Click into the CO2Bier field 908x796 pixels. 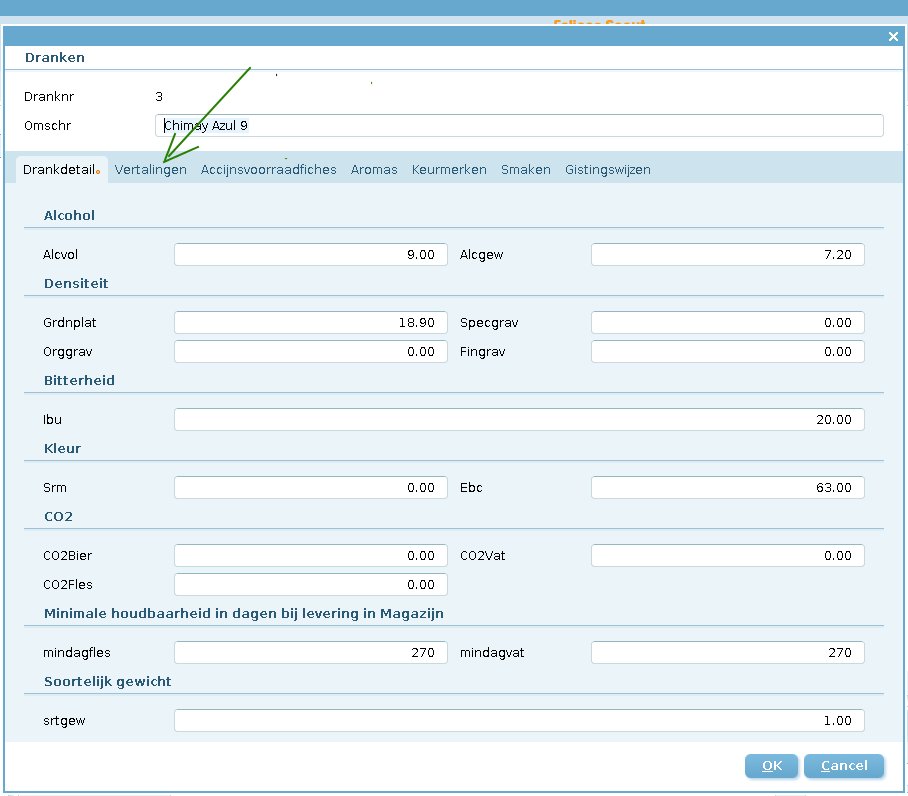click(x=311, y=556)
